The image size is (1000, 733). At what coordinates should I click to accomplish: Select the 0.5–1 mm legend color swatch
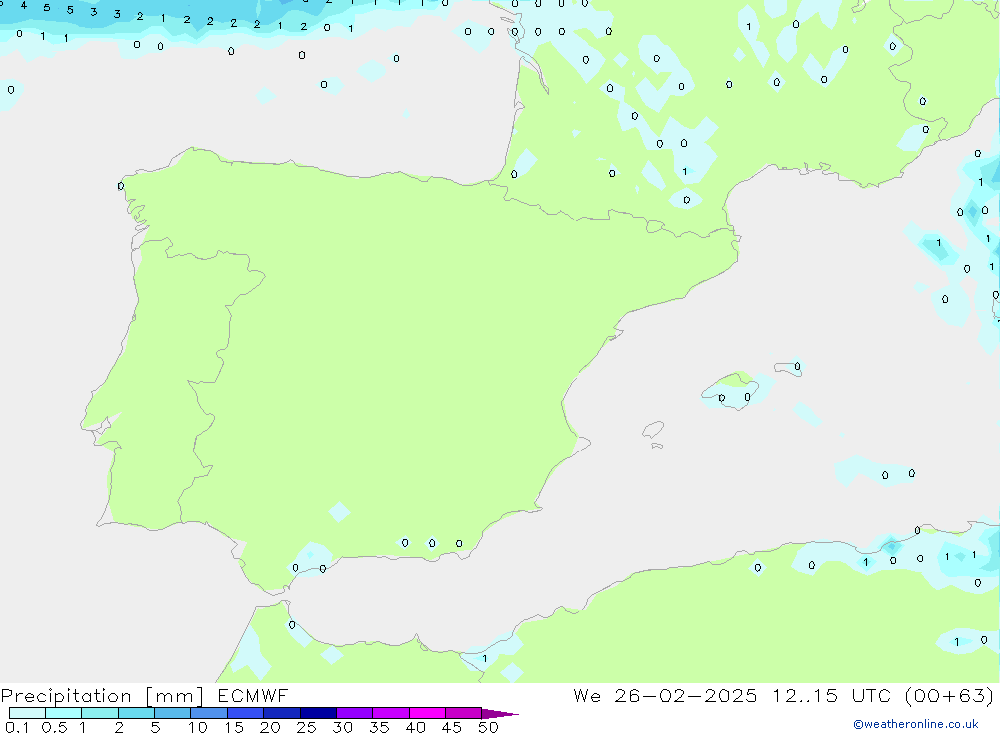pyautogui.click(x=64, y=713)
